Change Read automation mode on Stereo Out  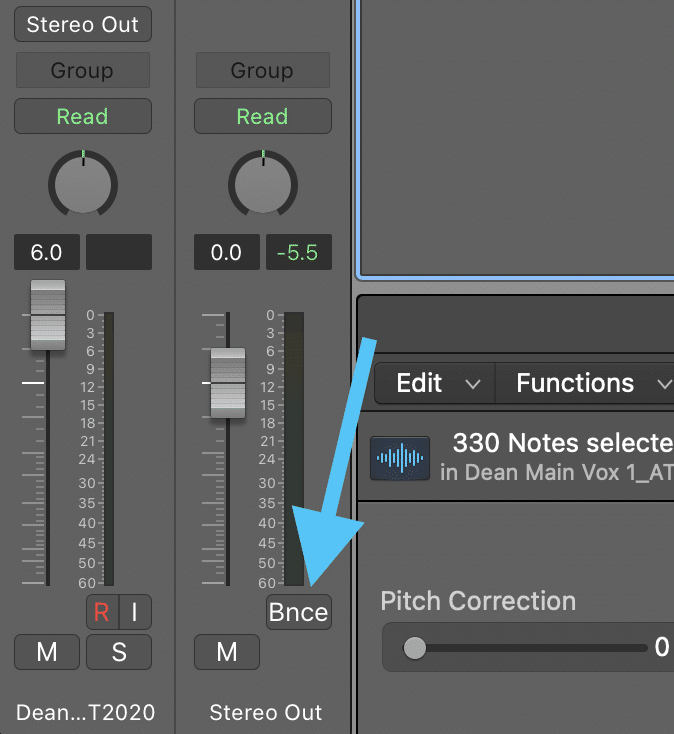click(263, 116)
